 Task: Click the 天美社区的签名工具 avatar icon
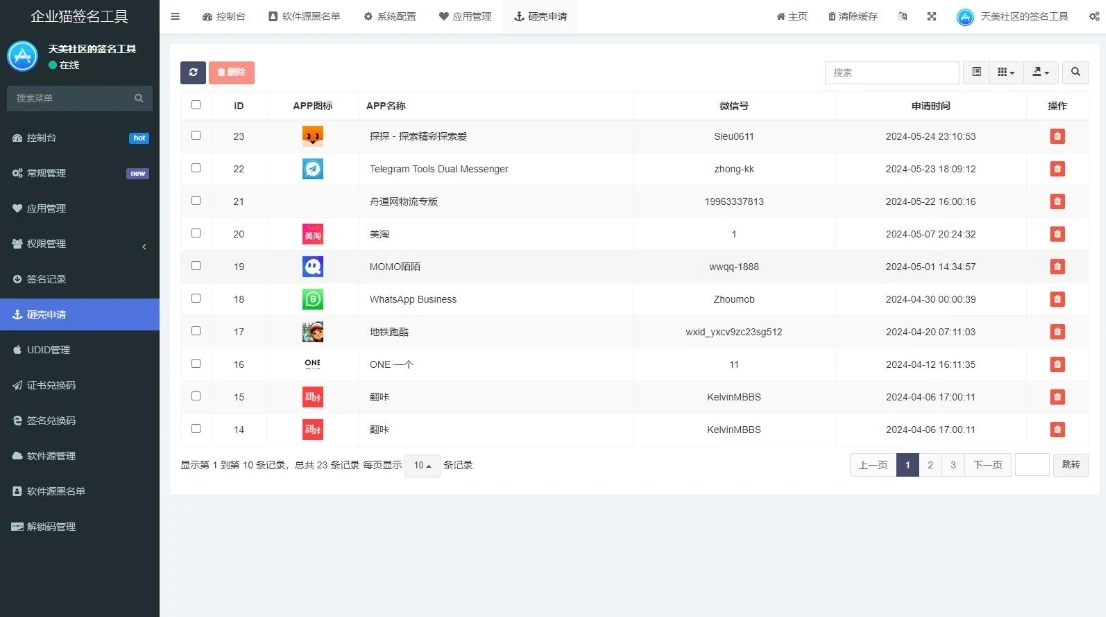[962, 16]
